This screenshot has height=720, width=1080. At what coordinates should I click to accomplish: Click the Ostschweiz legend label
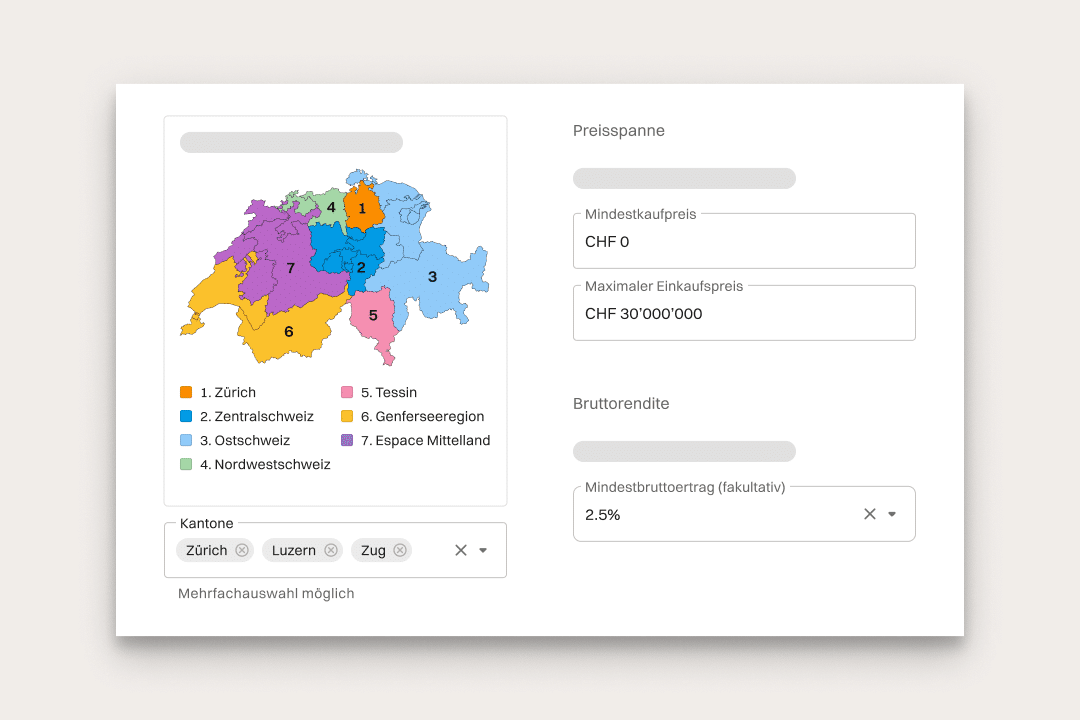[252, 440]
